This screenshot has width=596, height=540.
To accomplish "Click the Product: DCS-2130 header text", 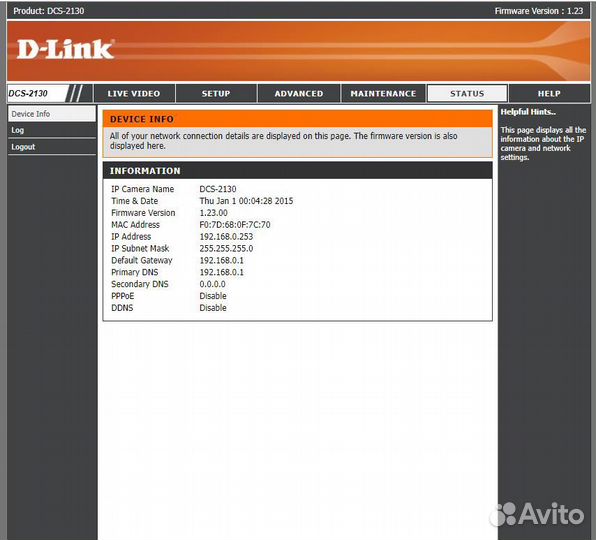I will coord(49,11).
